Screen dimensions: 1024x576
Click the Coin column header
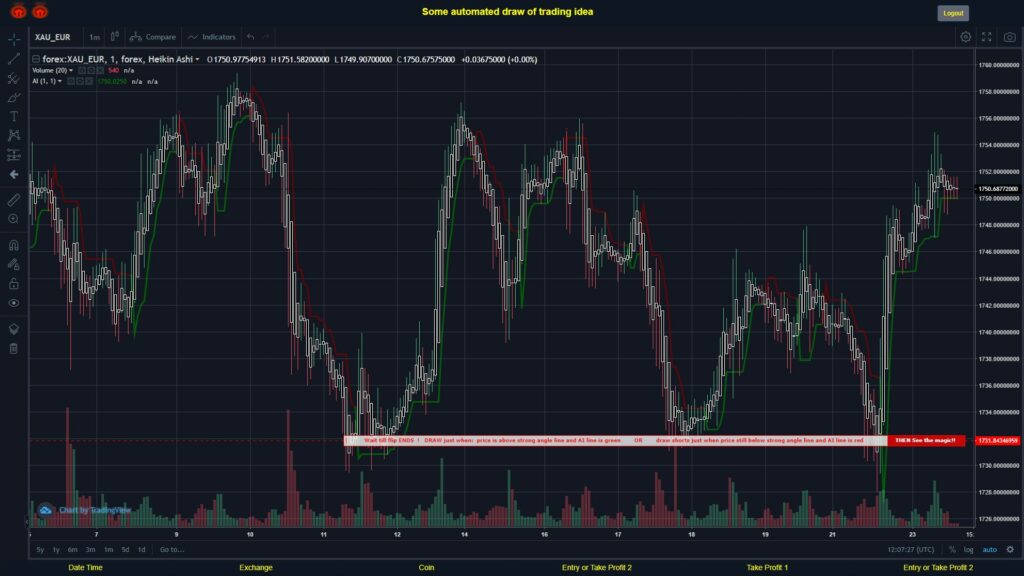pos(426,568)
